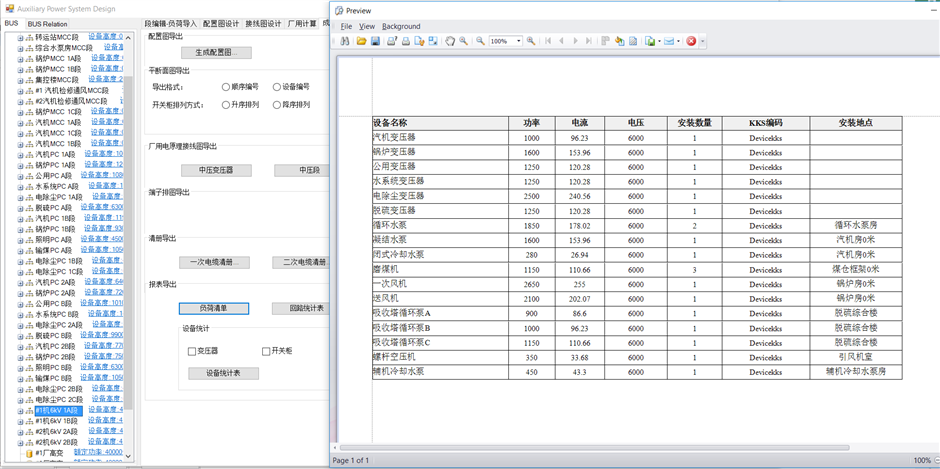The height and width of the screenshot is (469, 940).
Task: Expand the #1机6kV 1A段 tree node
Action: point(20,410)
